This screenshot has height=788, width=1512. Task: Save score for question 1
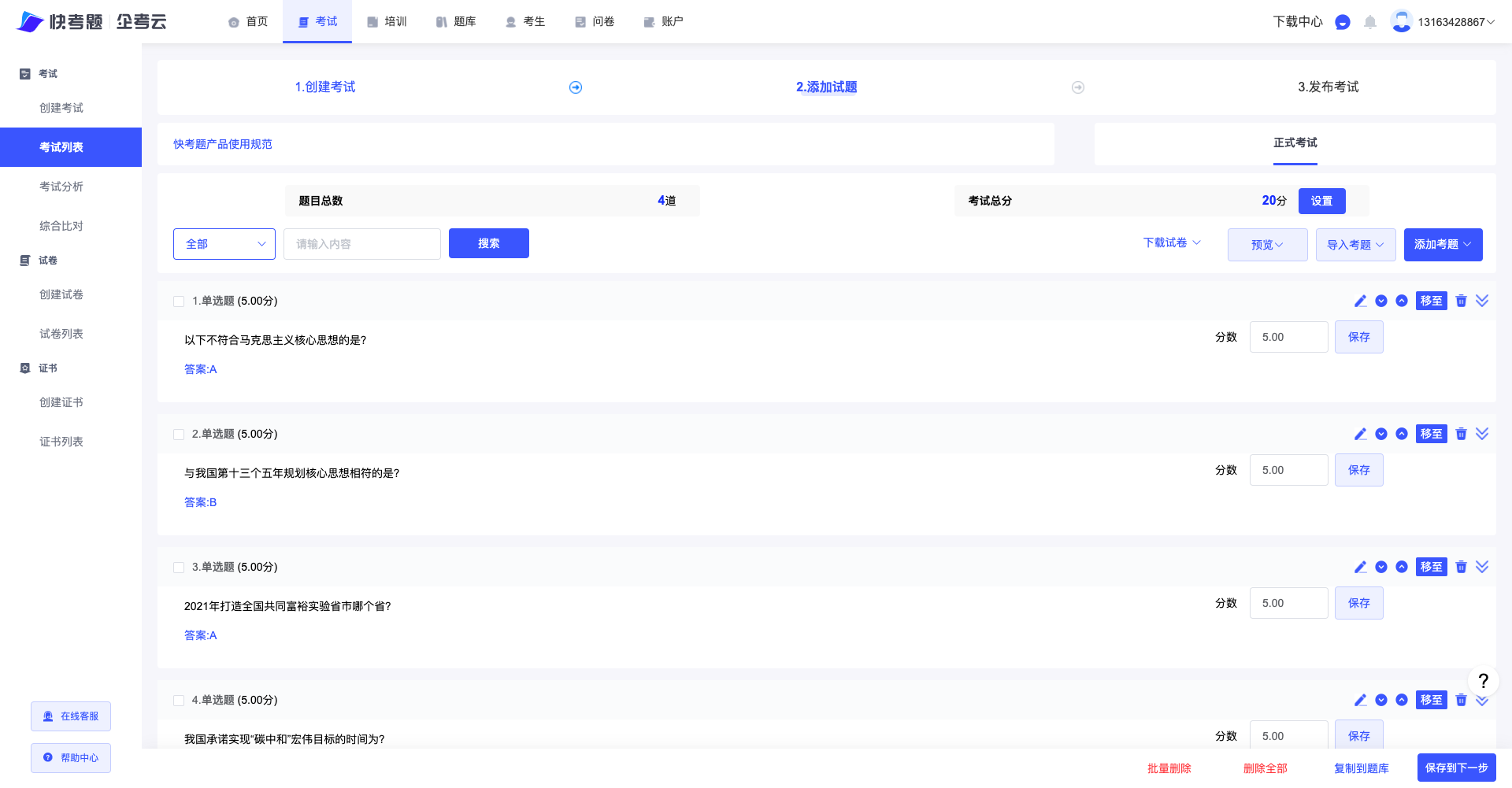click(x=1359, y=337)
